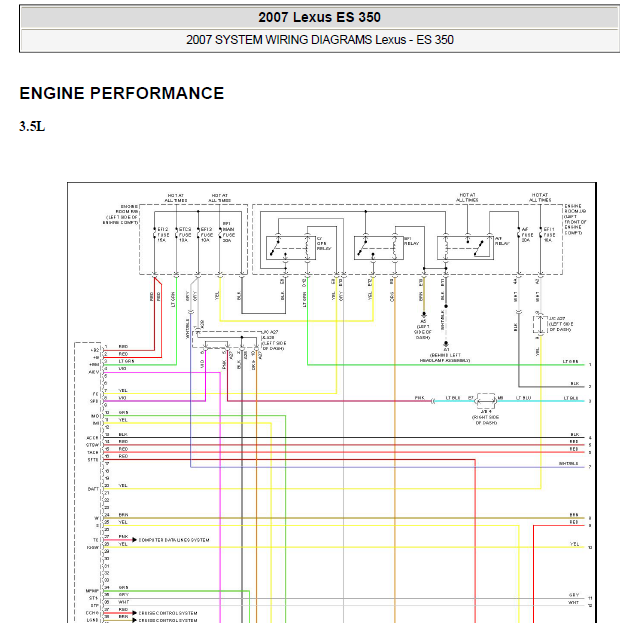Click the 'GRY' wire end numbered 11
Image resolution: width=620 pixels, height=623 pixels.
[574, 595]
